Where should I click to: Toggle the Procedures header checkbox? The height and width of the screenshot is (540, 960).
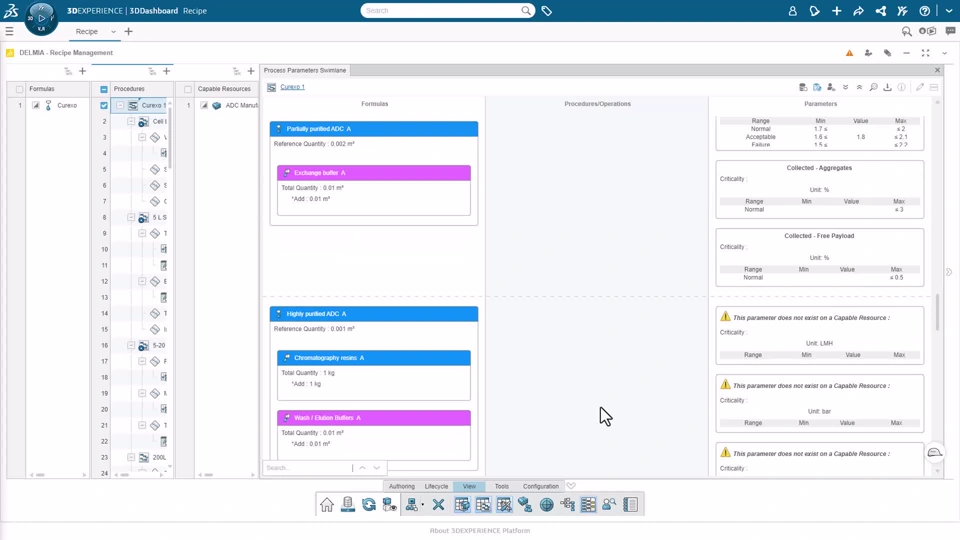[x=104, y=89]
